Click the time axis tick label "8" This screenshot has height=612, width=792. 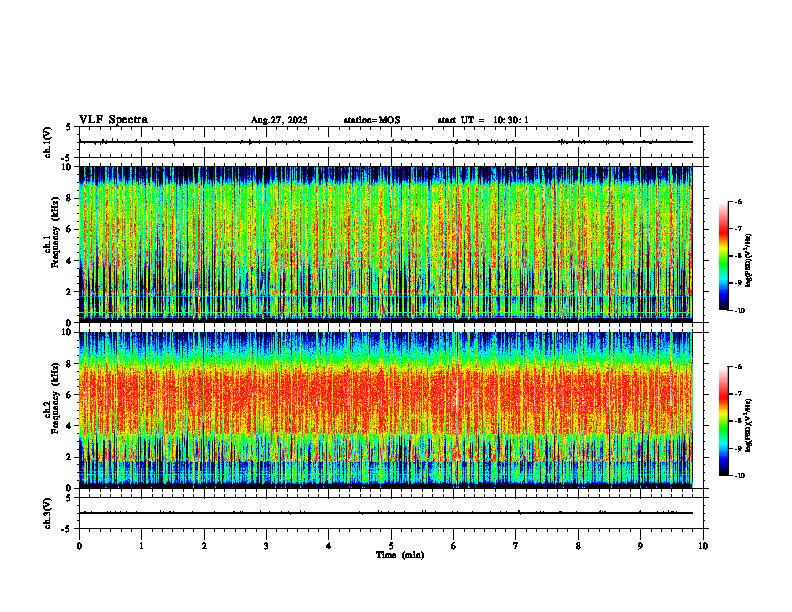578,546
